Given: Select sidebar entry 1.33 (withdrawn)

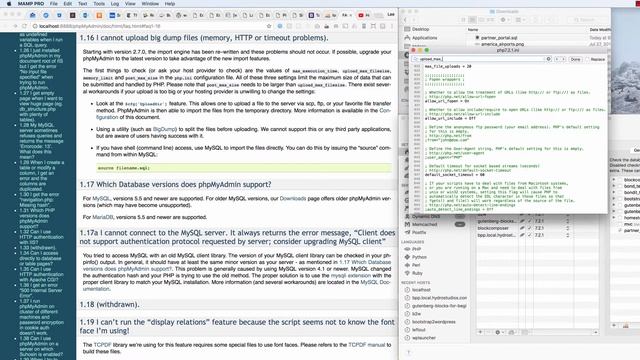Looking at the screenshot, I should coord(38,248).
